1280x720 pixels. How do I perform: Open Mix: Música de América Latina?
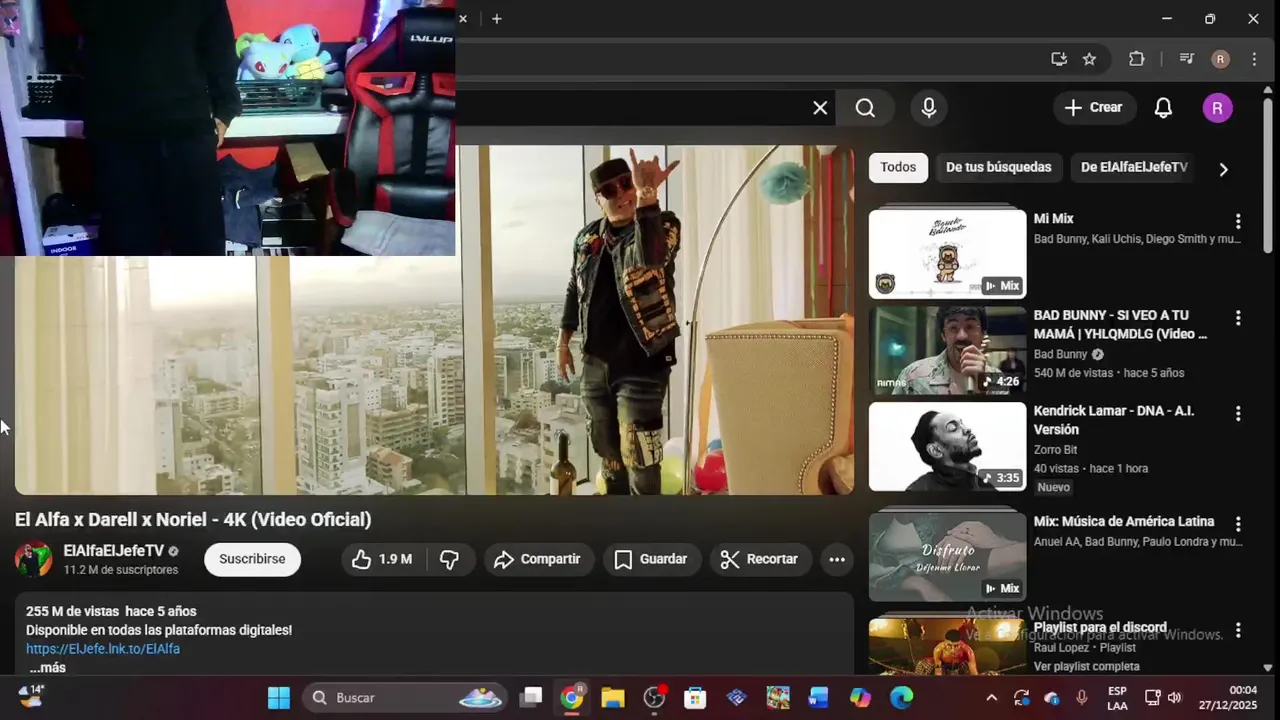pos(1124,521)
